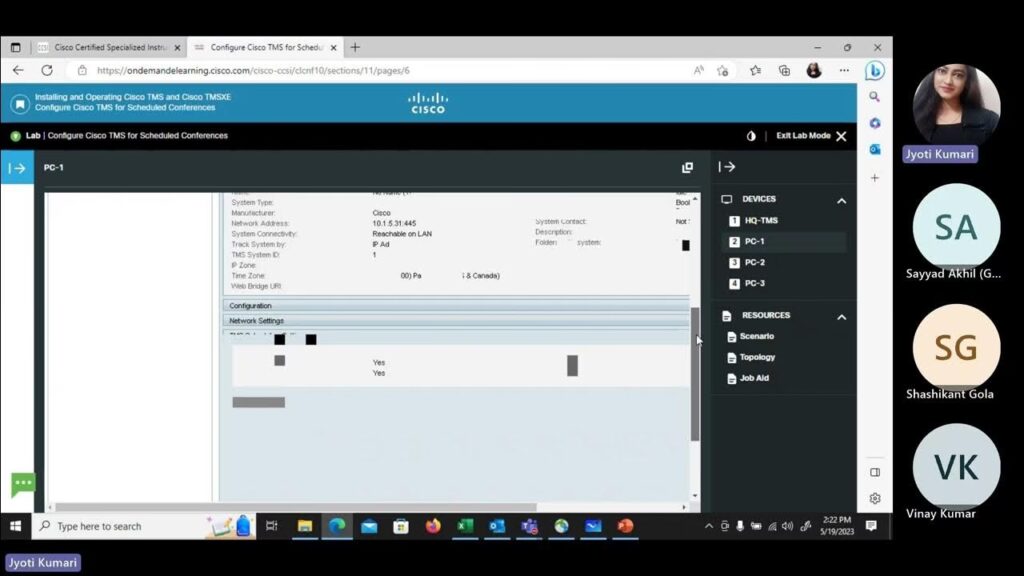Expand the Network Settings section bar

(x=455, y=321)
